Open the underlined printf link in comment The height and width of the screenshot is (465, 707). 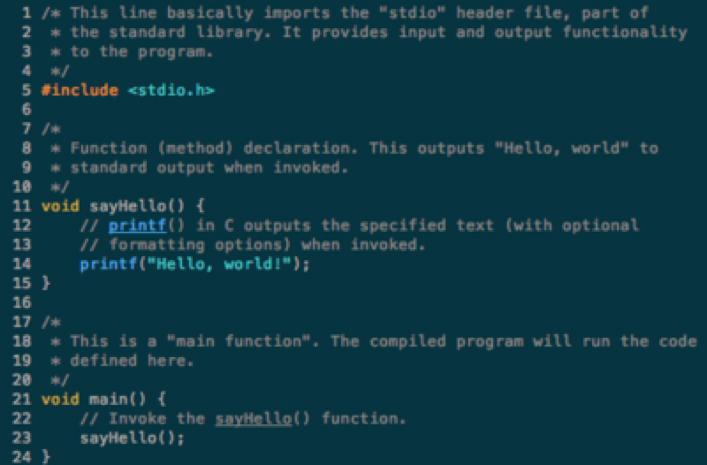(138, 225)
